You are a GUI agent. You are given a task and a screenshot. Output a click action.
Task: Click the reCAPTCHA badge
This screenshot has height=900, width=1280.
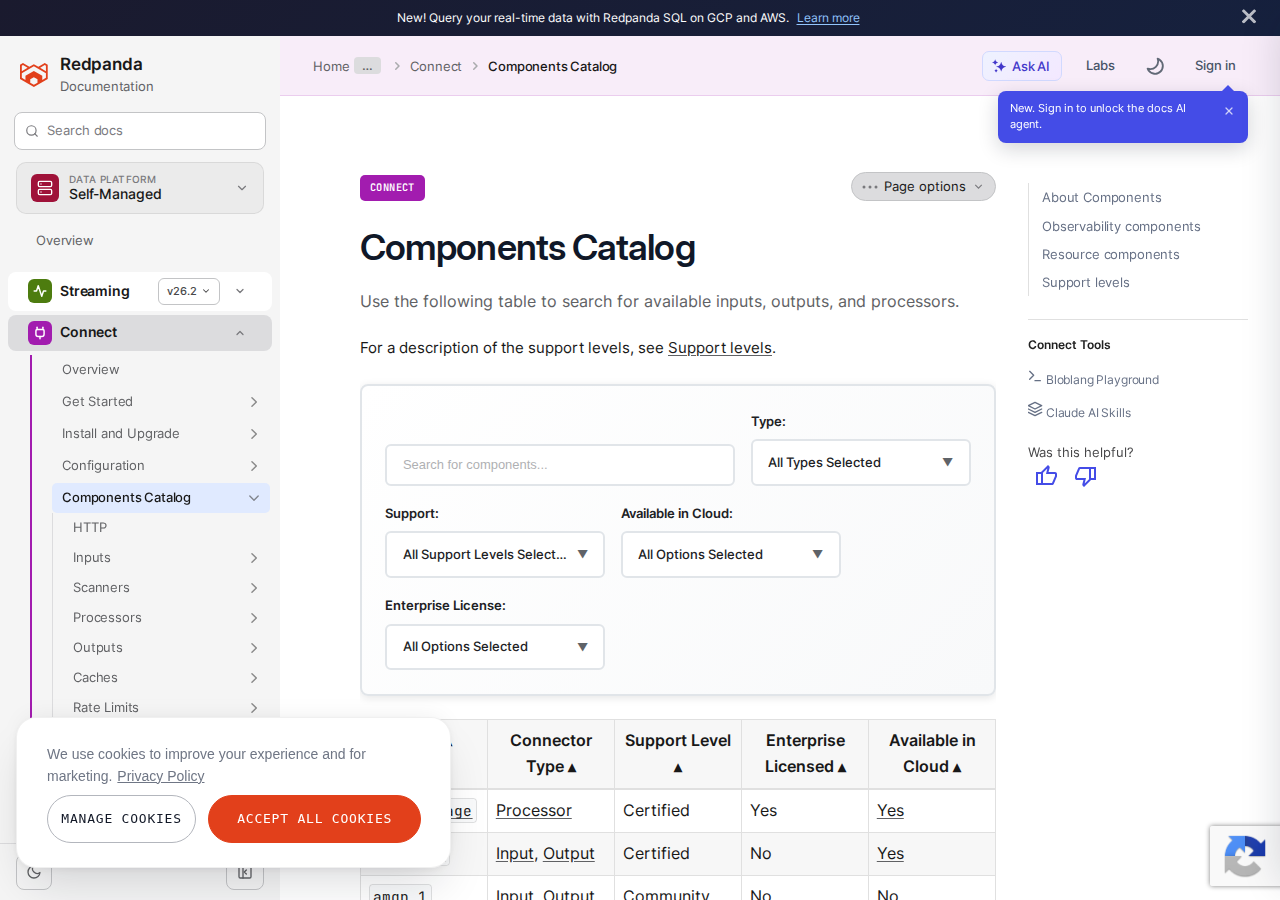tap(1245, 856)
